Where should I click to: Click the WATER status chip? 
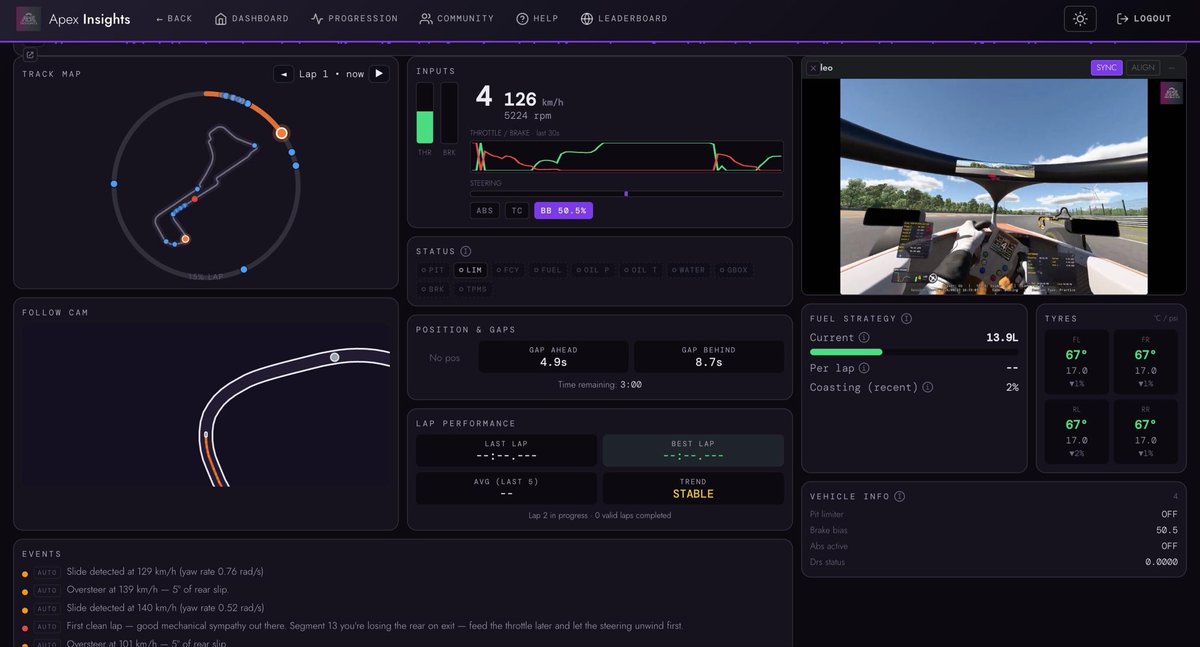point(690,270)
